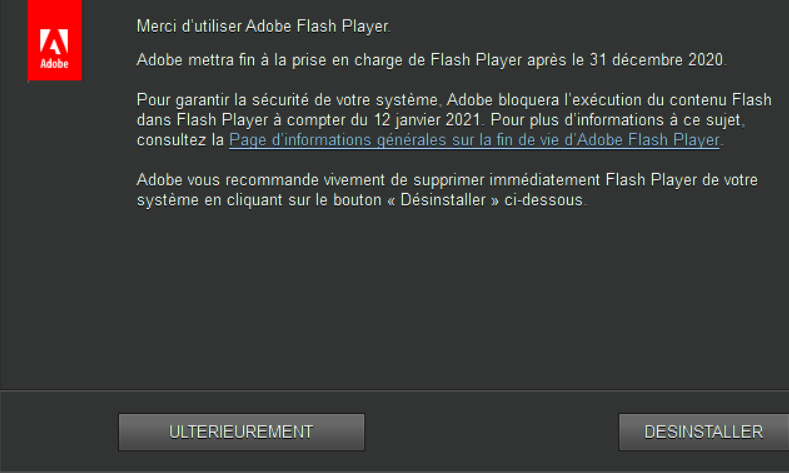Click the 'Pour garantir la sécurité' paragraph start
This screenshot has height=473, width=789.
coord(222,100)
